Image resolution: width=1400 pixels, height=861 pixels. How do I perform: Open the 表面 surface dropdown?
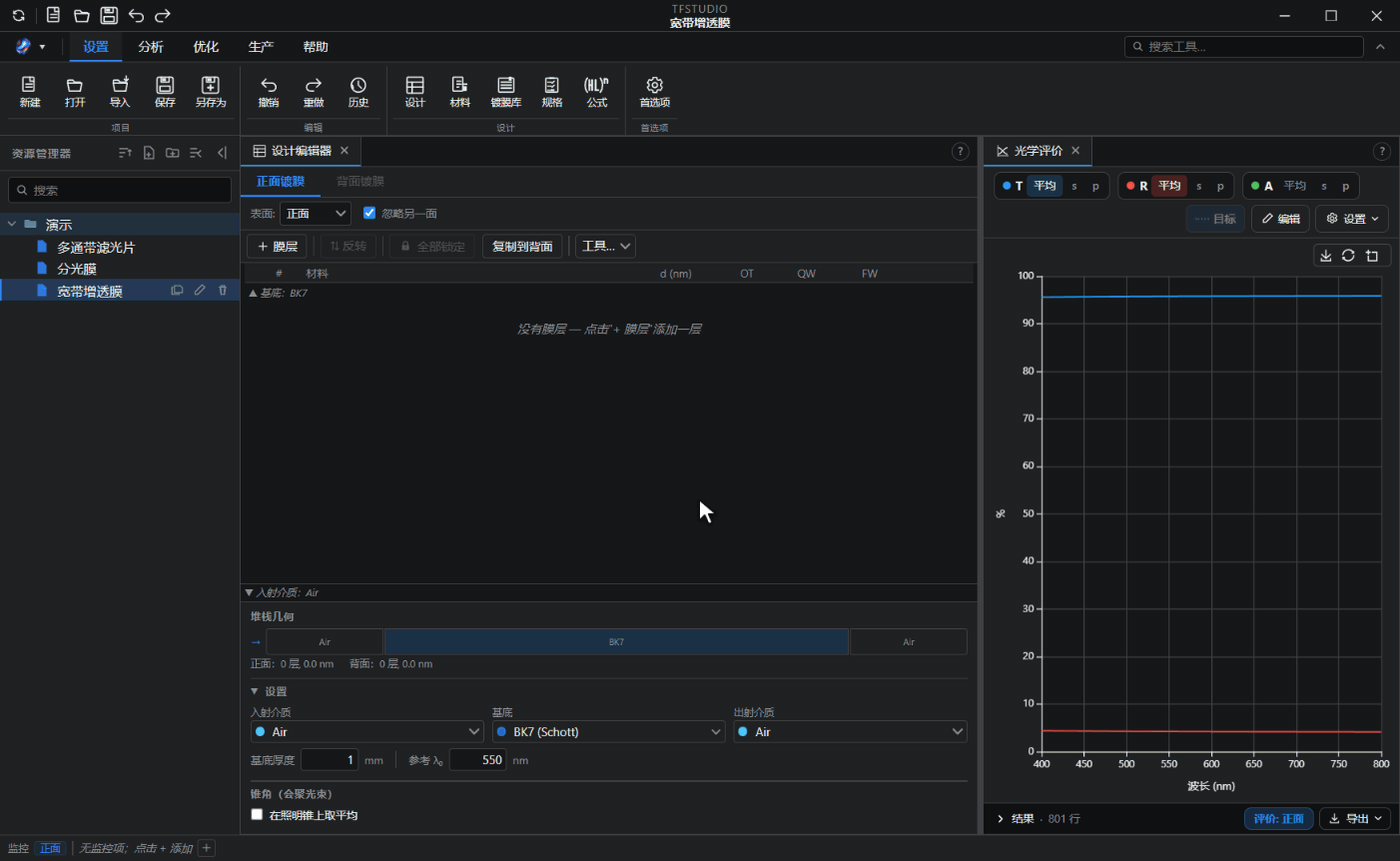(x=315, y=213)
